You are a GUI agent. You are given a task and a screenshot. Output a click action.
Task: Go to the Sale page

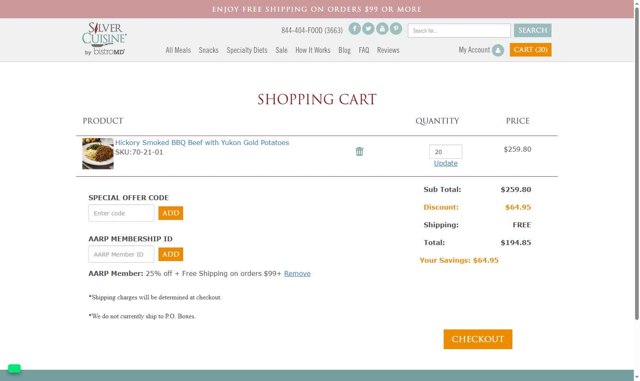281,50
